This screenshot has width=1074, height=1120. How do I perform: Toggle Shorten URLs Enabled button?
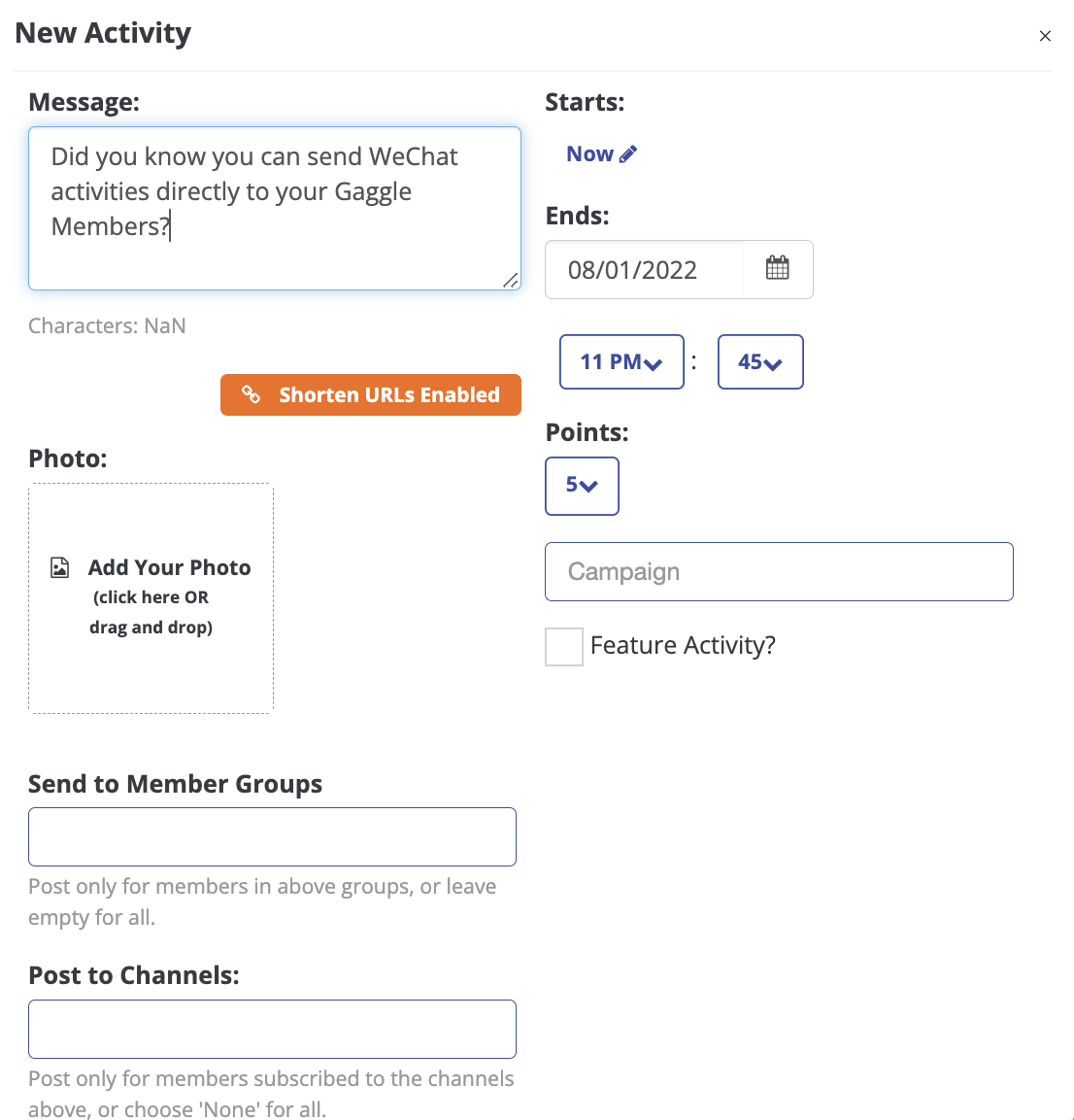(371, 394)
